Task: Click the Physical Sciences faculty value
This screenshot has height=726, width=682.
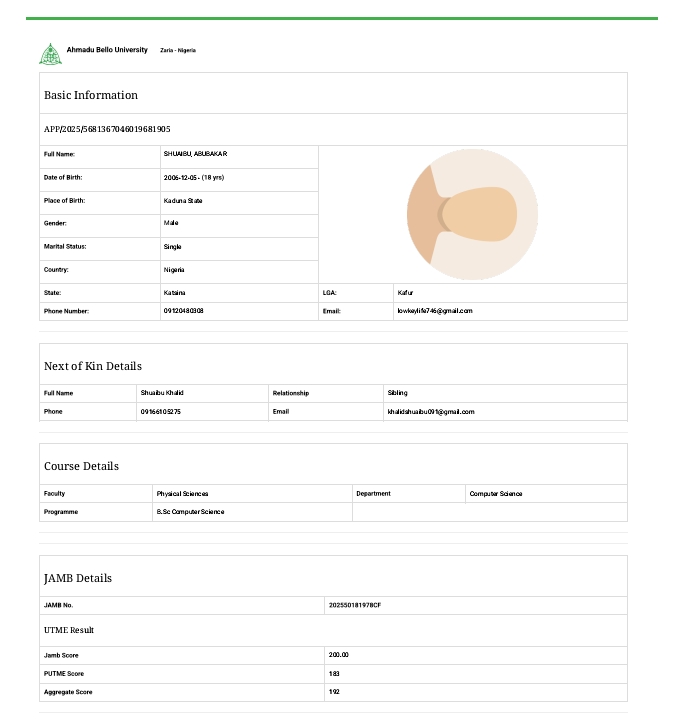Action: (x=182, y=494)
